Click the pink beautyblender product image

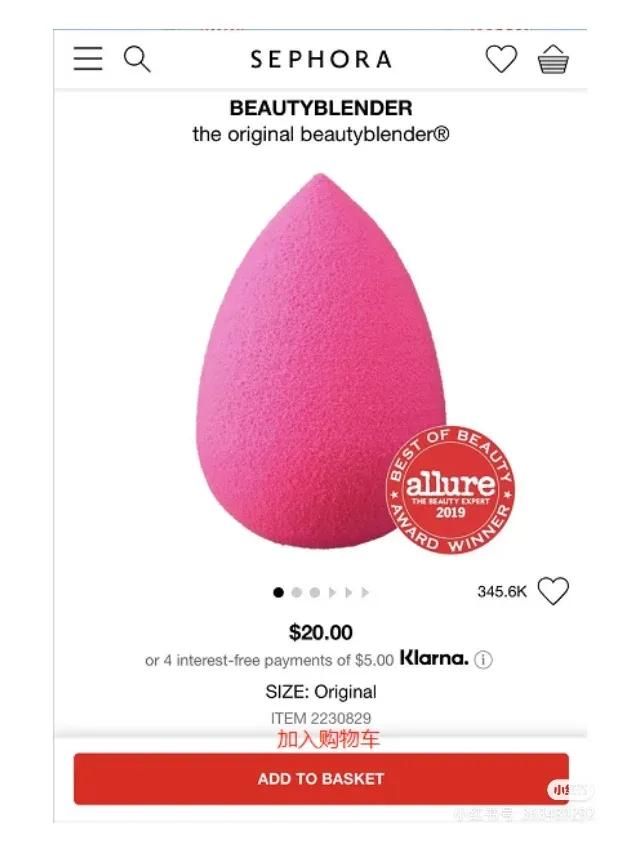(321, 360)
